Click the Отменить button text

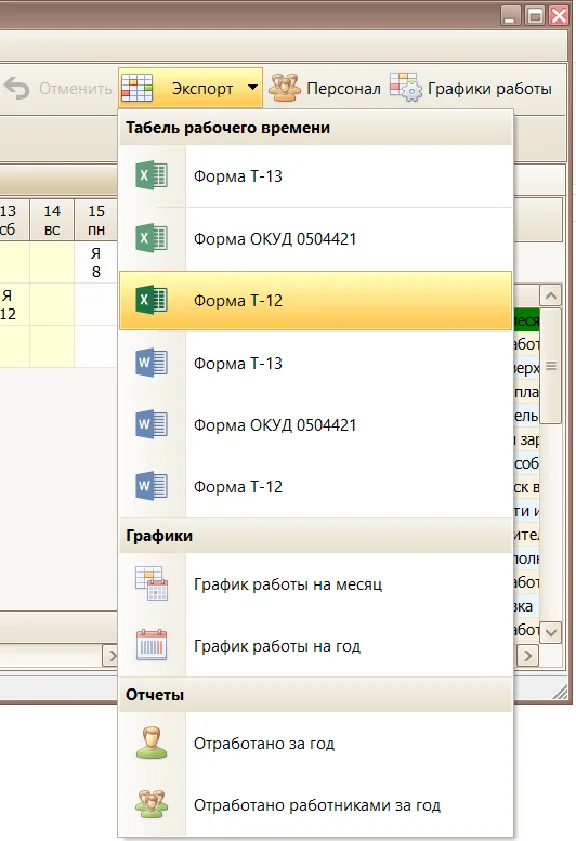click(x=75, y=88)
